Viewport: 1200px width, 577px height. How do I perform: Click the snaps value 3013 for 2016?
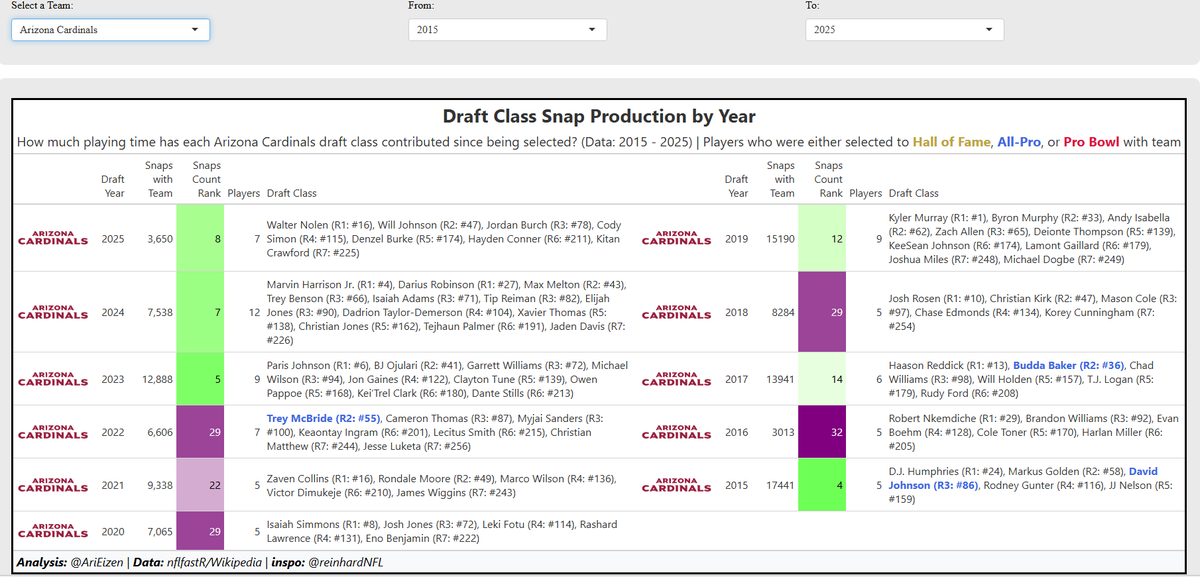click(x=783, y=433)
